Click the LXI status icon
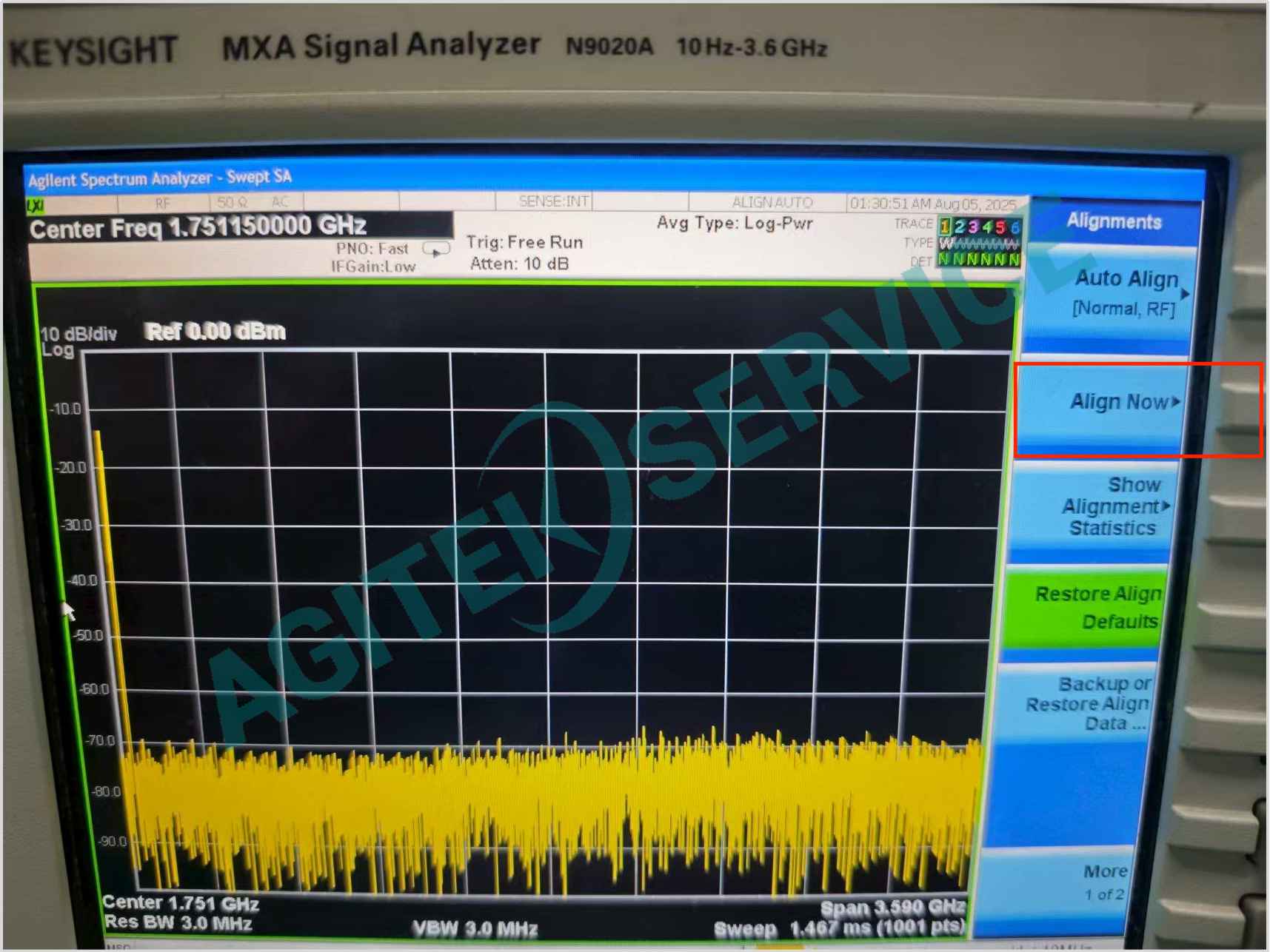1270x952 pixels. (34, 205)
